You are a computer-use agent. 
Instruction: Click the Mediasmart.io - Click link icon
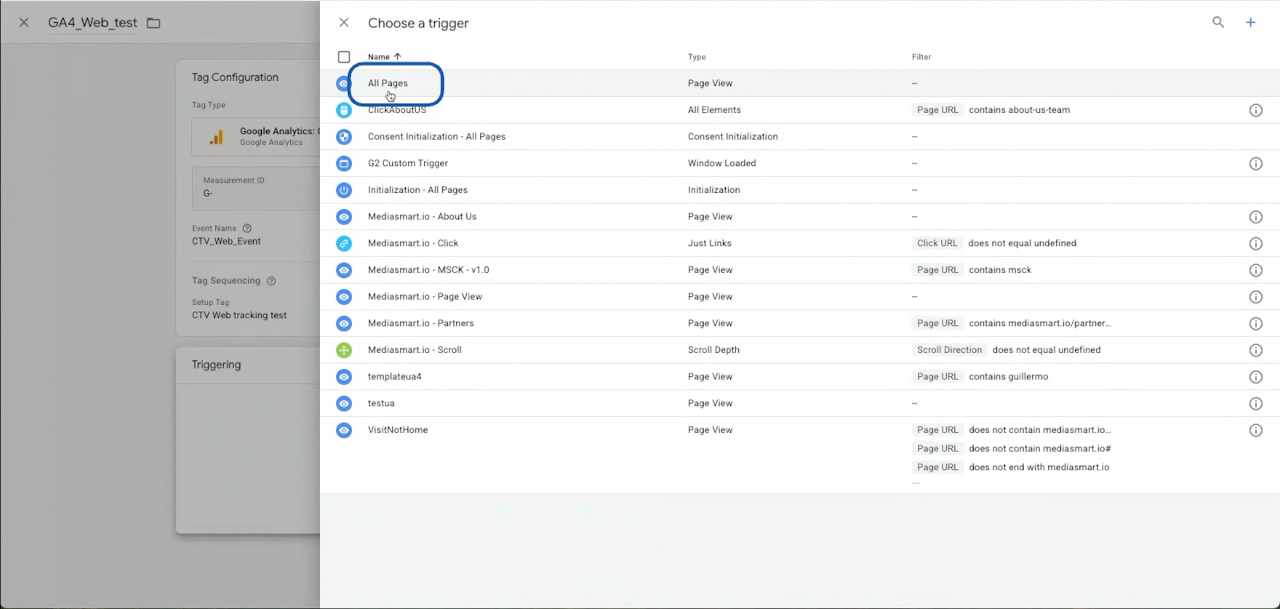point(344,243)
